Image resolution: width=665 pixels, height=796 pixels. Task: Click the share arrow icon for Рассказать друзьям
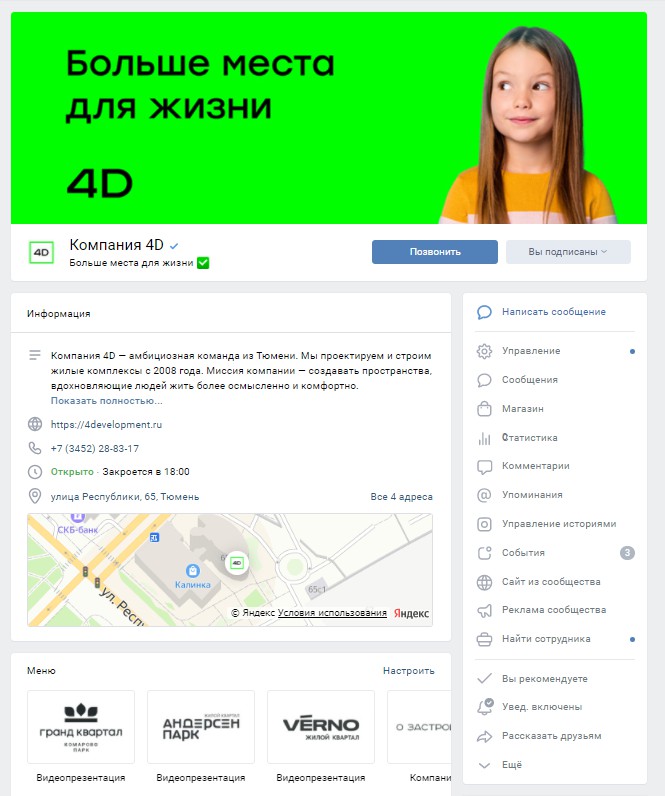point(484,736)
